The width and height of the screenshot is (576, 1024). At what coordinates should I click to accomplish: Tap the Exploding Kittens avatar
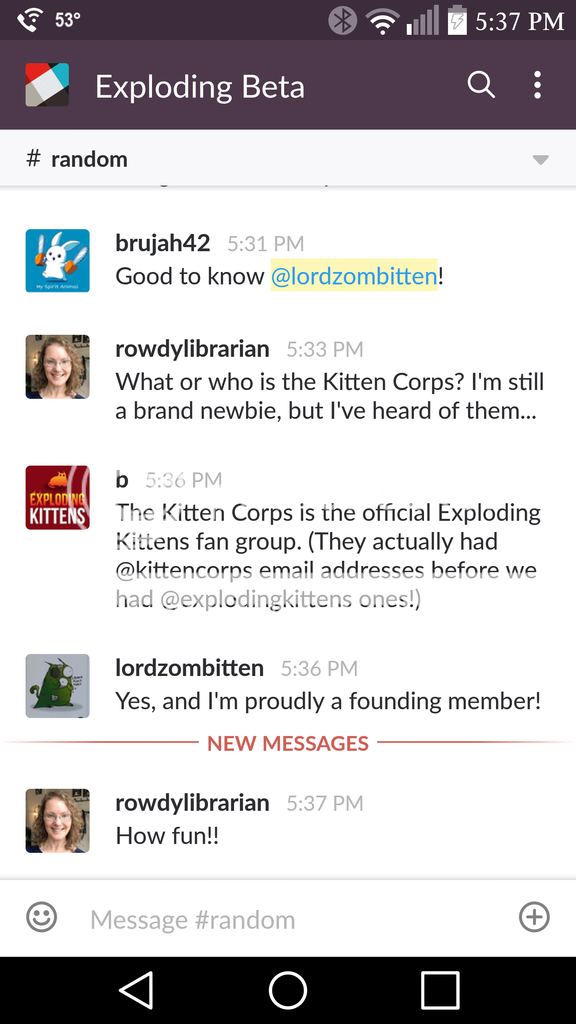[57, 498]
